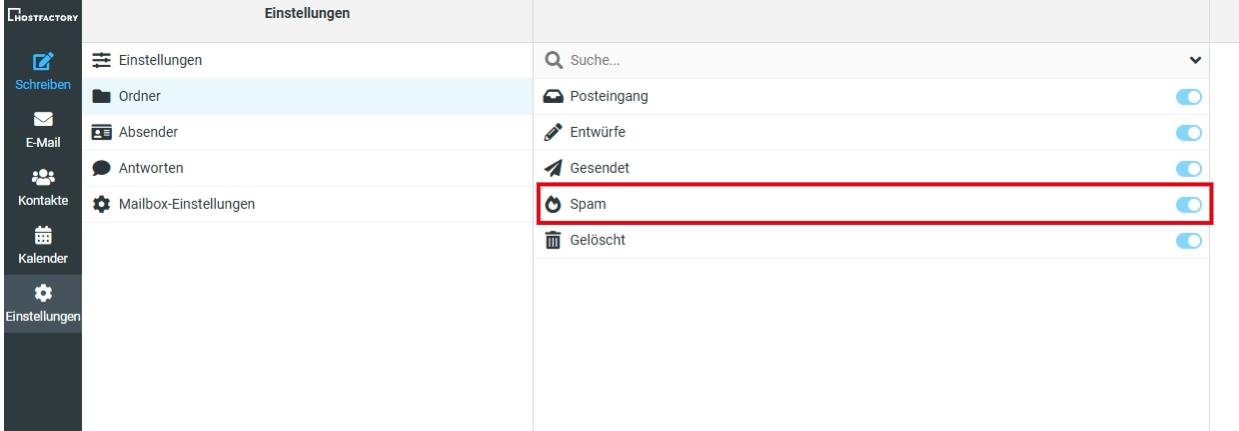The height and width of the screenshot is (431, 1239).
Task: Go to E-Mail in the sidebar
Action: coord(41,129)
